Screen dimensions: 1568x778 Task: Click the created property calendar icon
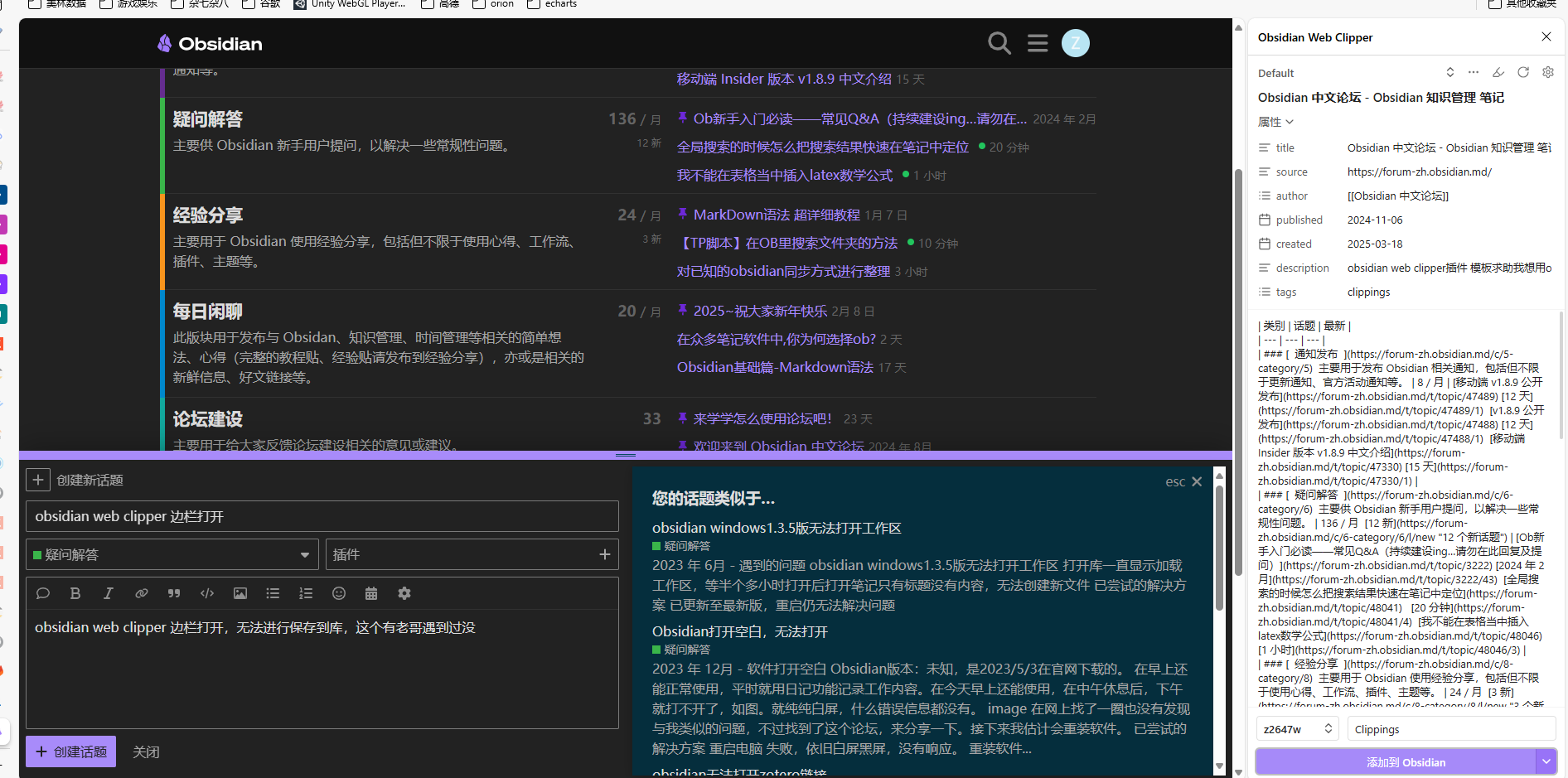(x=1265, y=244)
